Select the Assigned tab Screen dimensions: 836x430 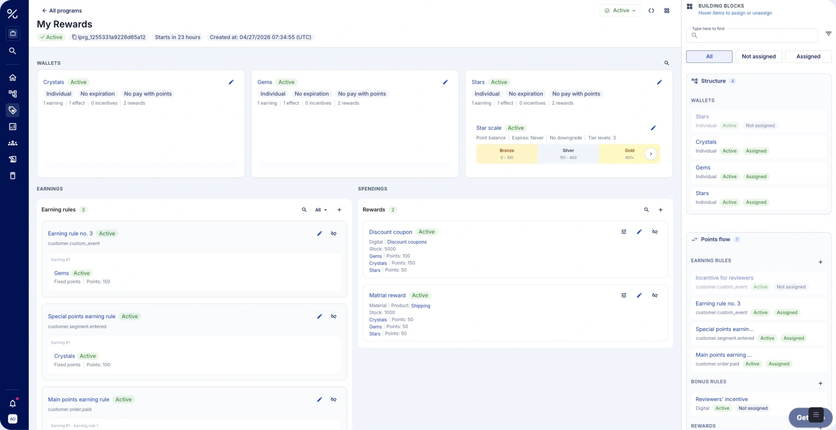[808, 56]
